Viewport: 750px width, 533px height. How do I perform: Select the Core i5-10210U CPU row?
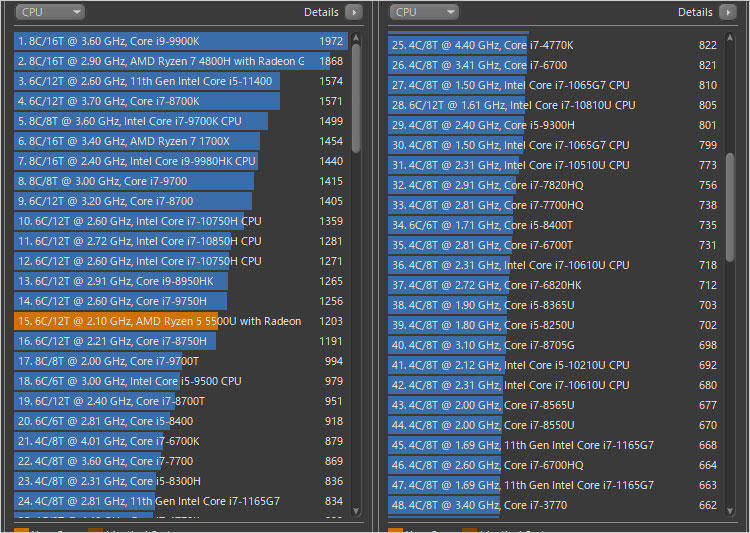(x=555, y=365)
